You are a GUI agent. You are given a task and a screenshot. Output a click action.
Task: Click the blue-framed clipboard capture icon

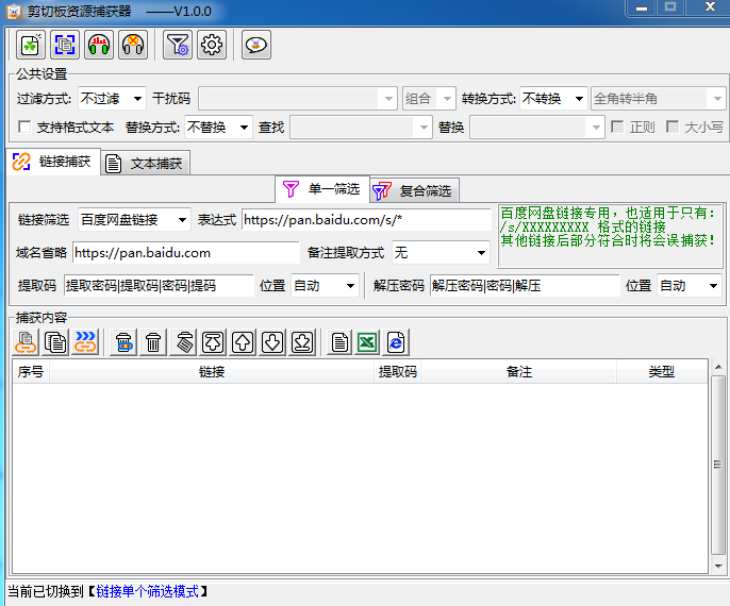[x=65, y=45]
